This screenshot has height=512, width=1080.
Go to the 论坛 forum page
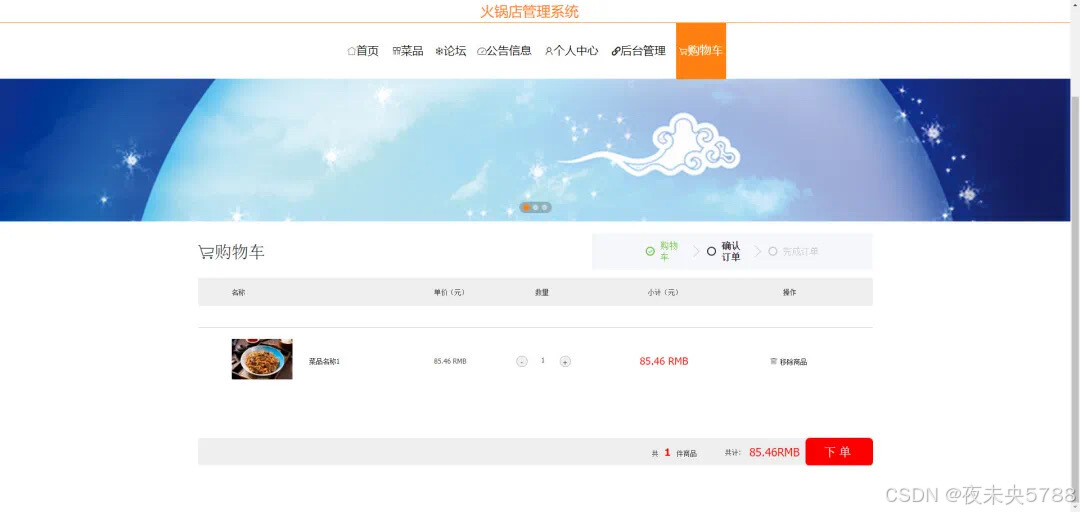[x=450, y=51]
